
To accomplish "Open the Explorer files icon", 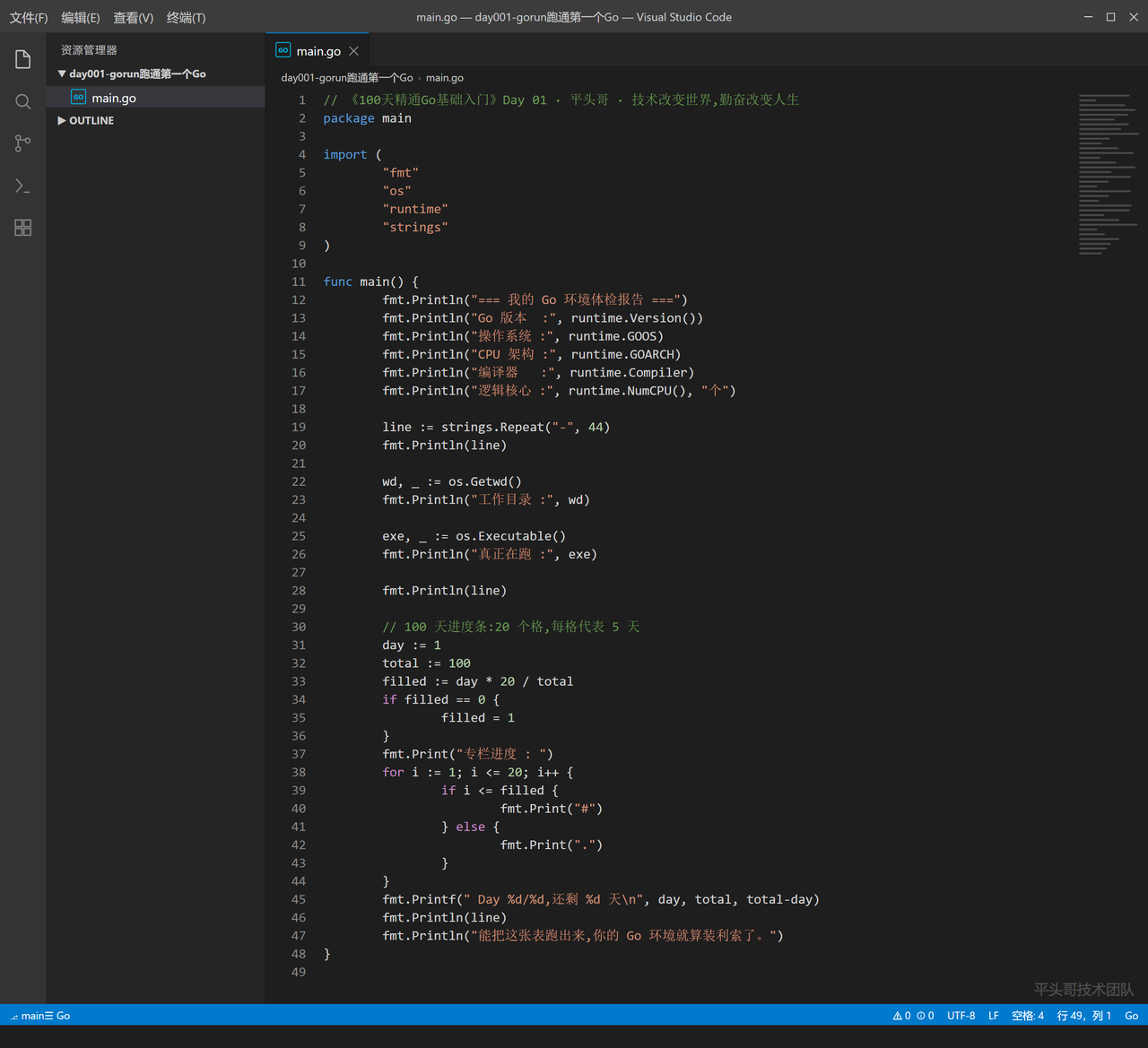I will (23, 60).
